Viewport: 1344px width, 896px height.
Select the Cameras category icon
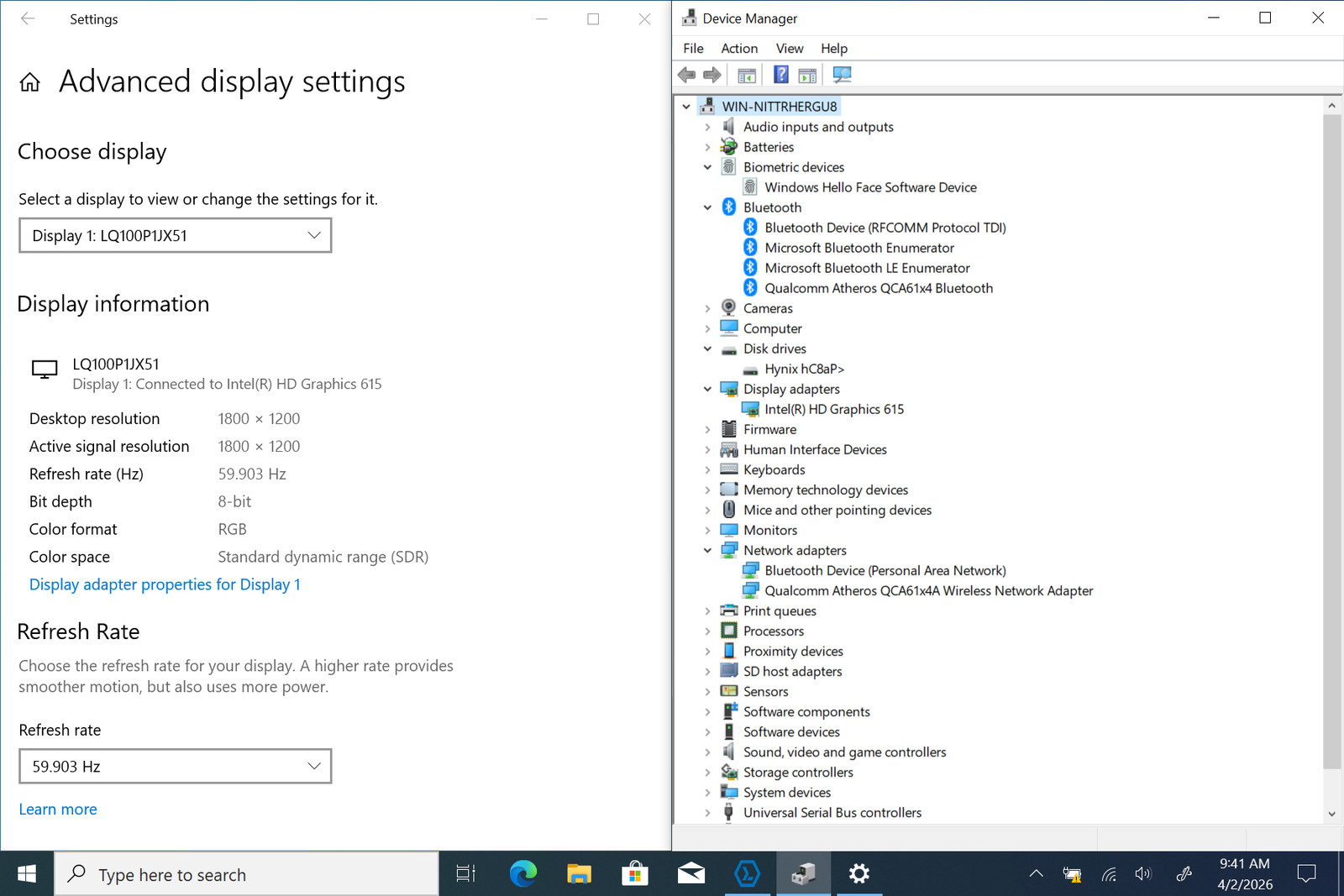click(x=729, y=308)
